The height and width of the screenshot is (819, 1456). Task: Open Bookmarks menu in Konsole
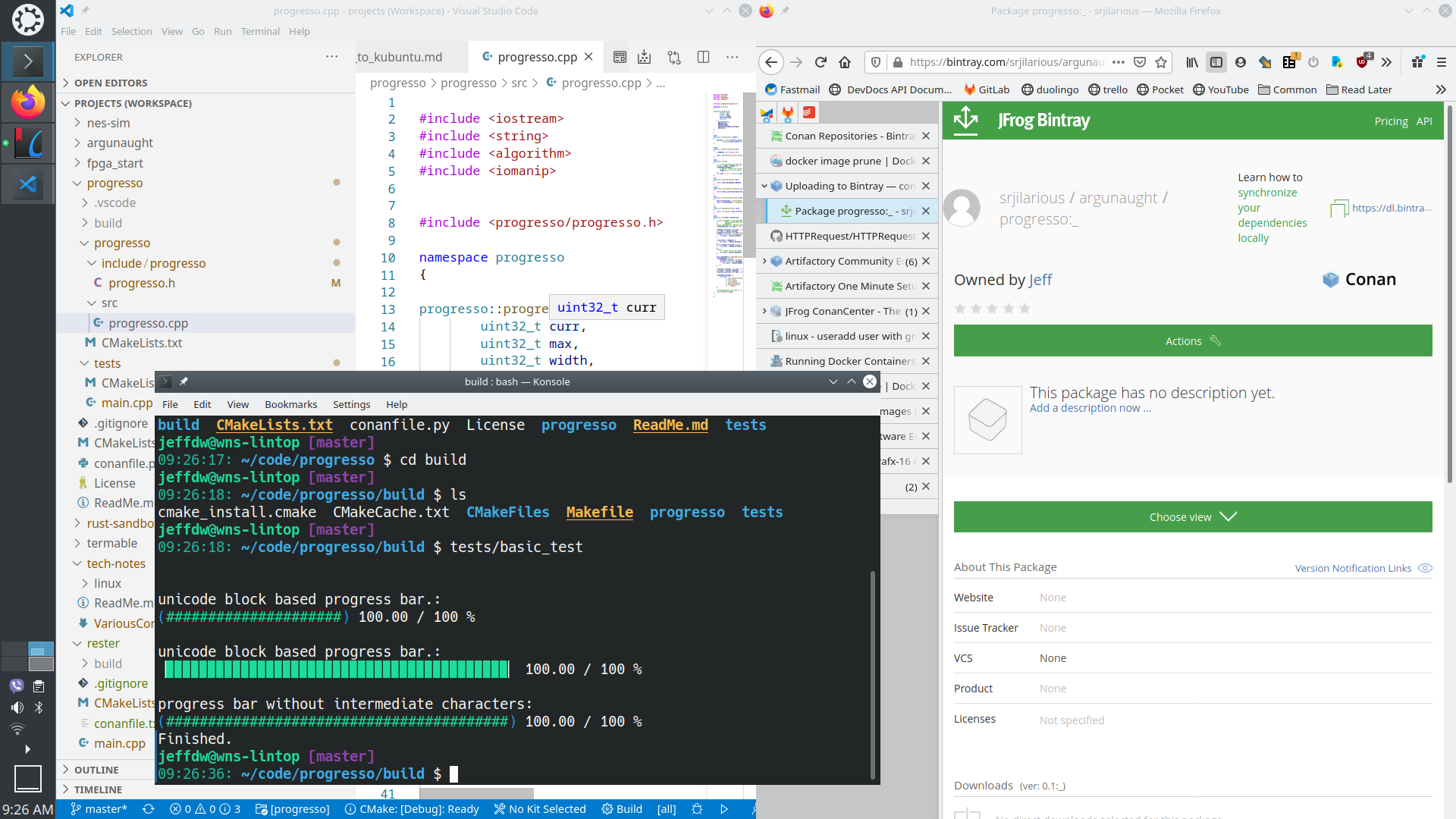[290, 404]
